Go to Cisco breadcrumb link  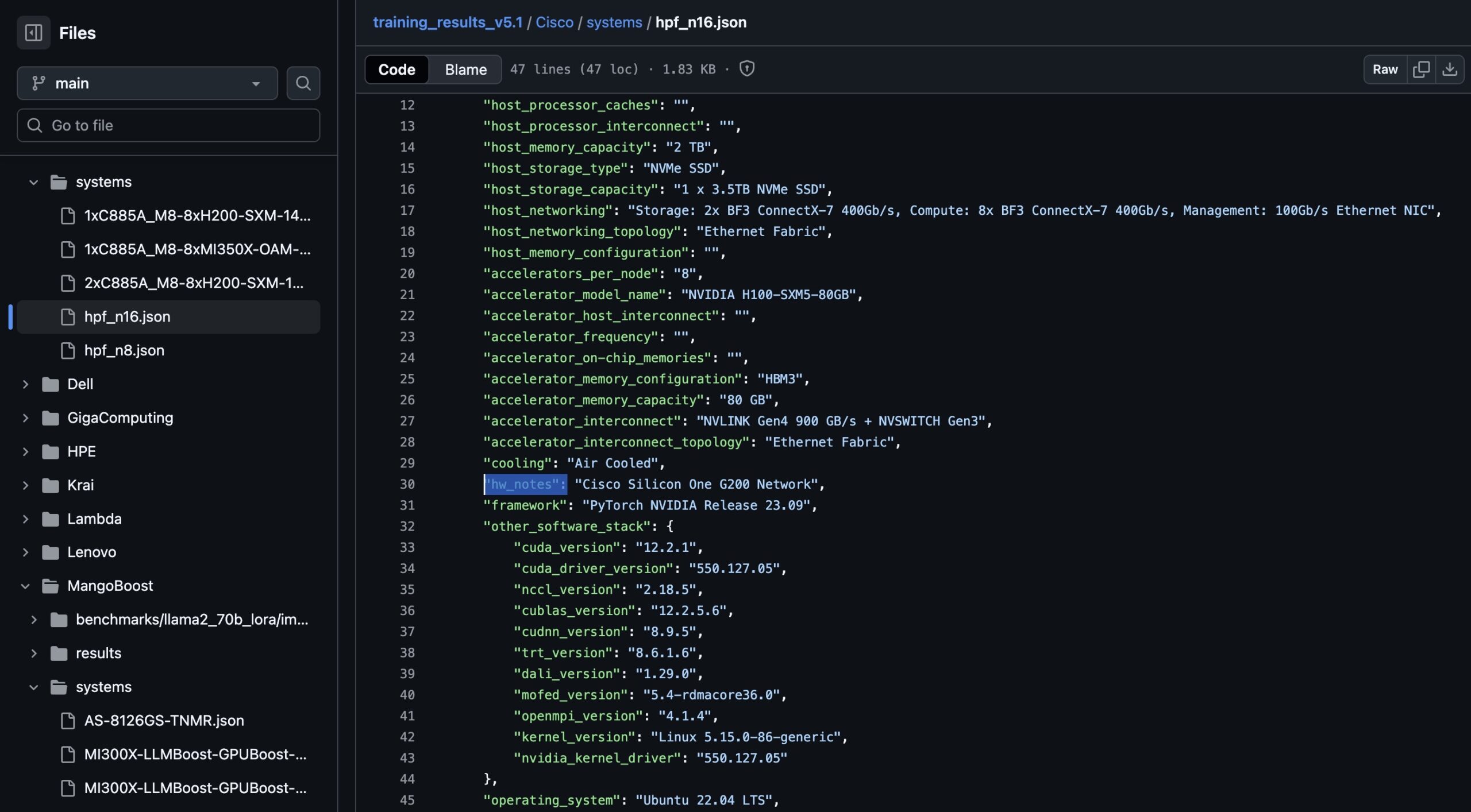(554, 22)
